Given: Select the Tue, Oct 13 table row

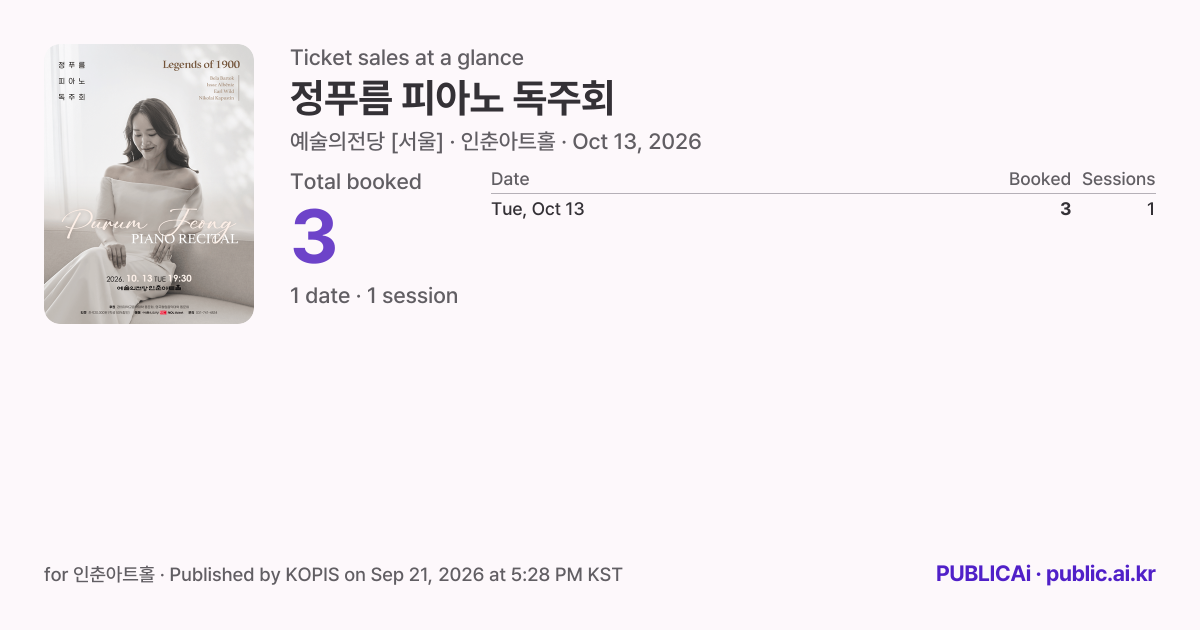Looking at the screenshot, I should click(x=823, y=209).
